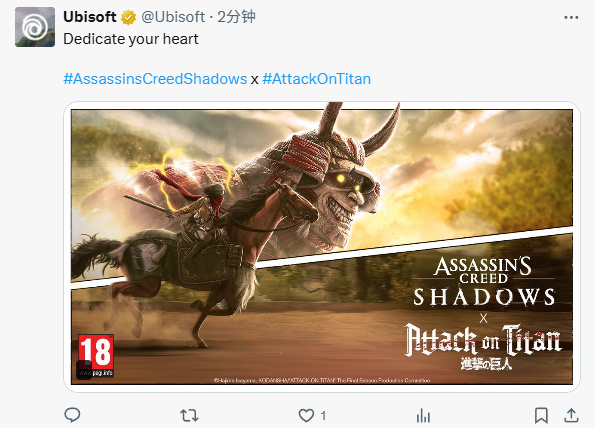Screen dimensions: 595x428
Task: Reply using the comment bubble icon
Action: point(72,415)
